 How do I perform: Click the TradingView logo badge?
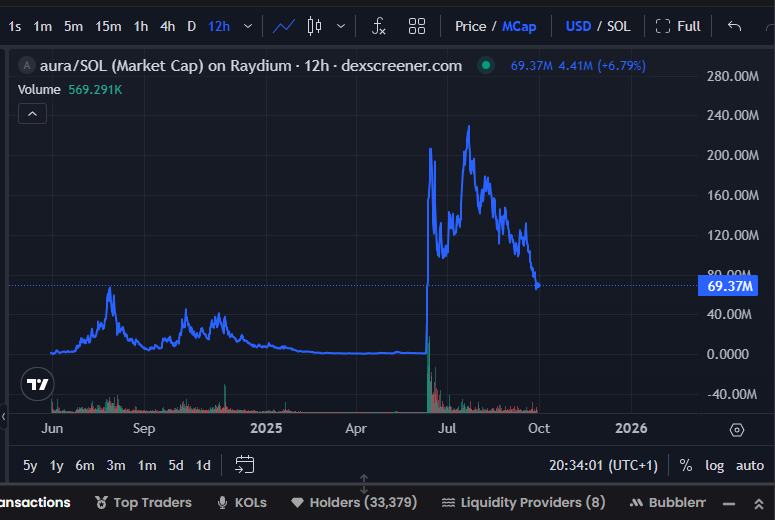coord(38,384)
